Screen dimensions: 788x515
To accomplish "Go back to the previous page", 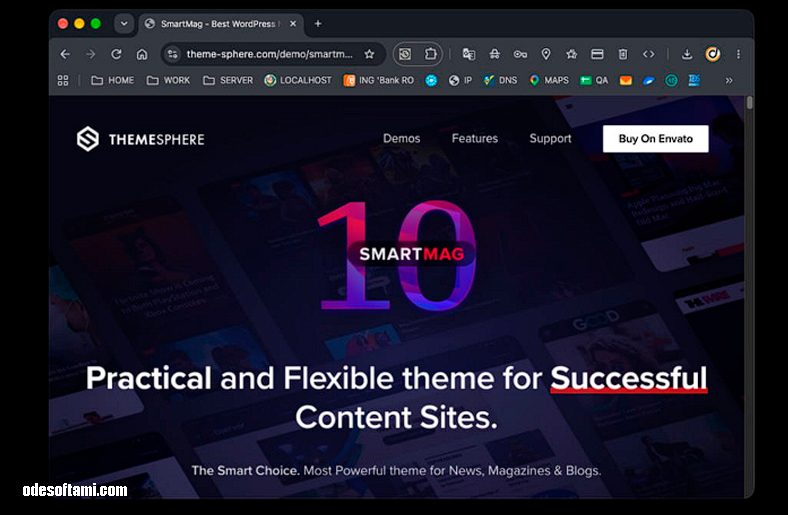I will (x=65, y=54).
